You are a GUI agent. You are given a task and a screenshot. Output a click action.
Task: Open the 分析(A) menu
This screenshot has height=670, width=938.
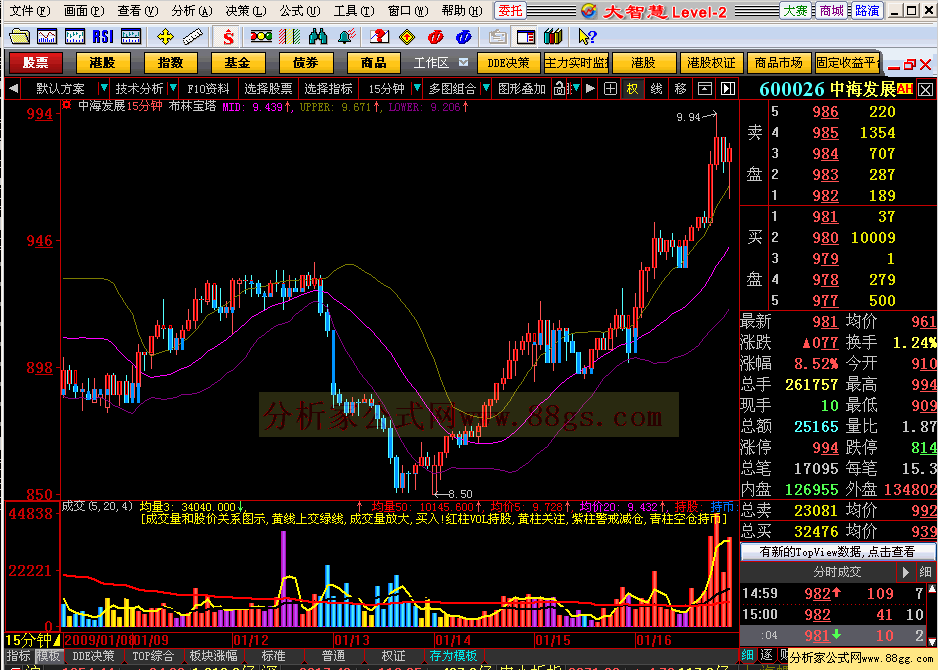coord(191,11)
